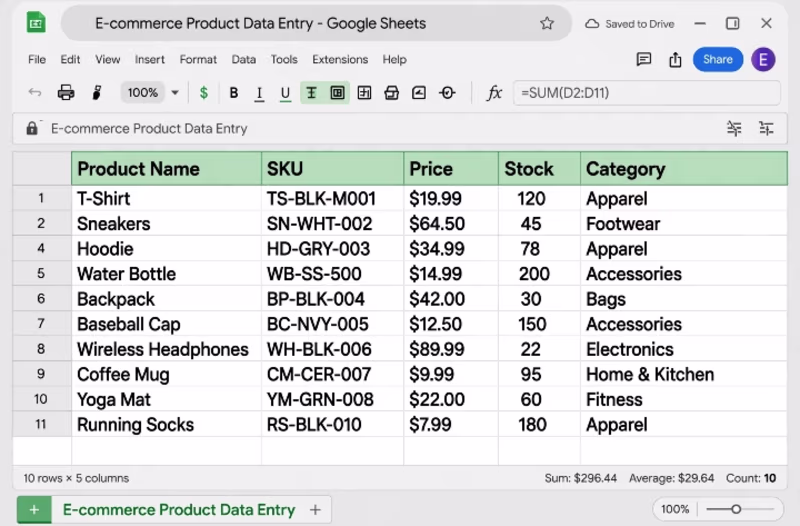This screenshot has width=800, height=526.
Task: Click the price cell $64.50
Action: (451, 224)
